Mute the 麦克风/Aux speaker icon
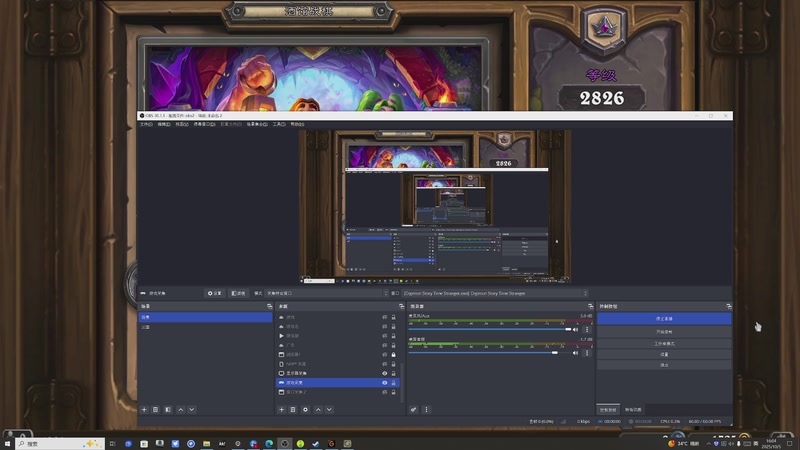Viewport: 800px width, 450px height. point(576,330)
